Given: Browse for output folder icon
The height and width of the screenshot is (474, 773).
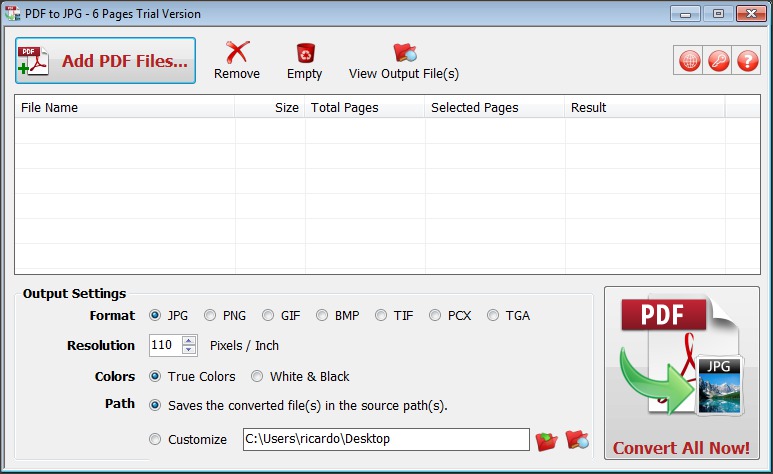Looking at the screenshot, I should pyautogui.click(x=546, y=440).
